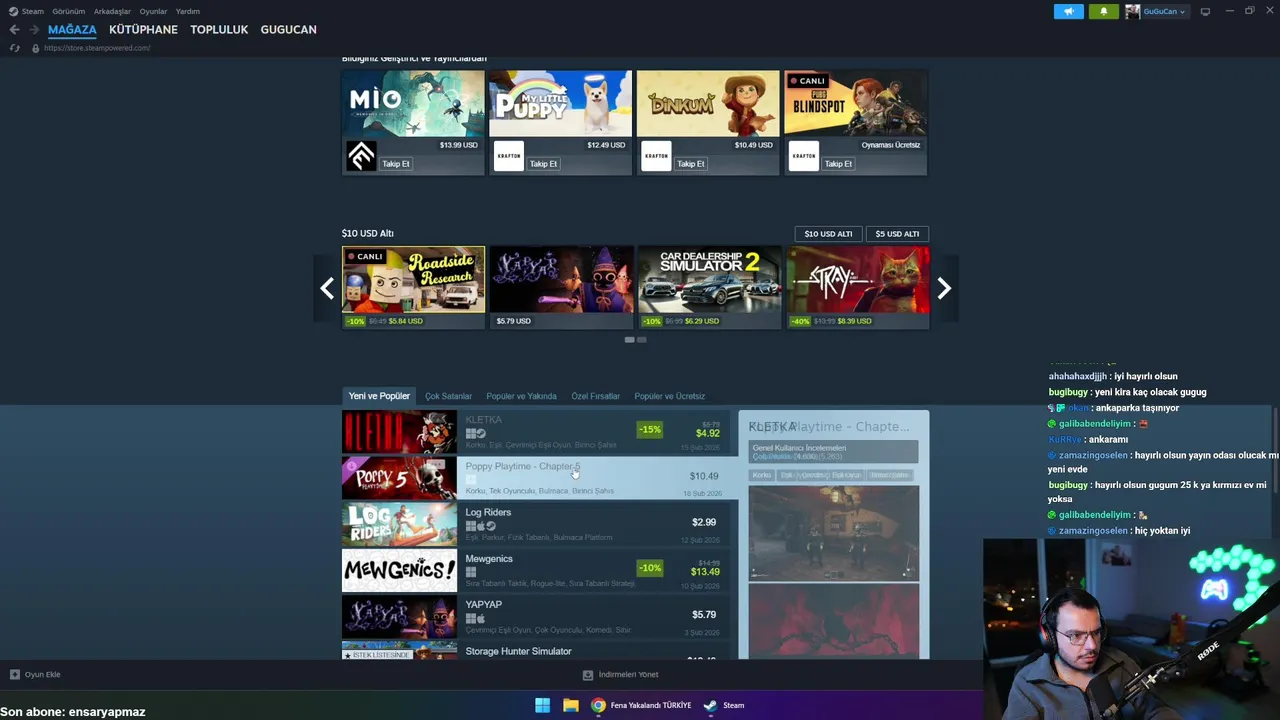
Task: Open the Arkadaşlar menu
Action: [112, 11]
